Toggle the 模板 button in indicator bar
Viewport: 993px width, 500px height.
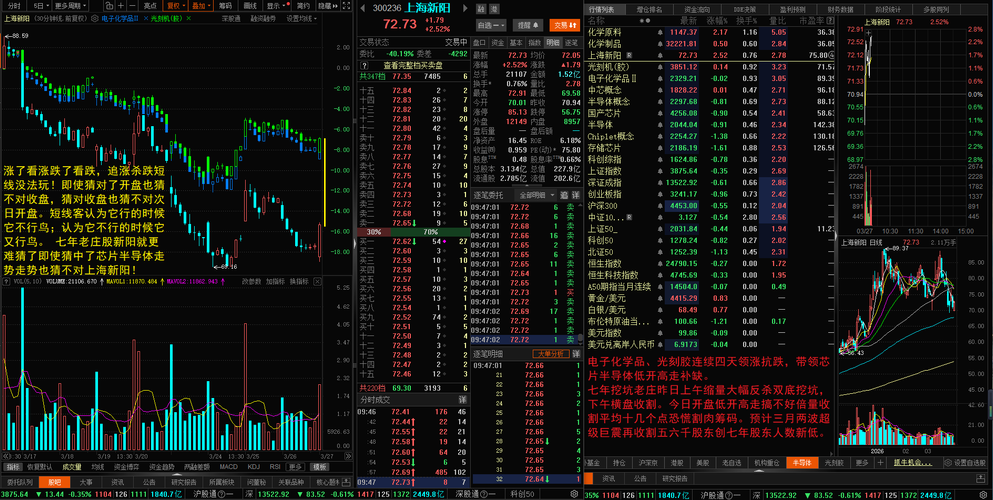[319, 467]
